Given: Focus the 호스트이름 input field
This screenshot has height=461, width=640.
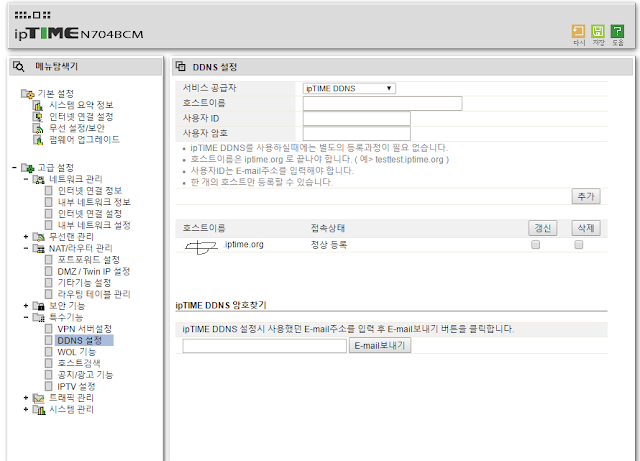Looking at the screenshot, I should coord(382,103).
